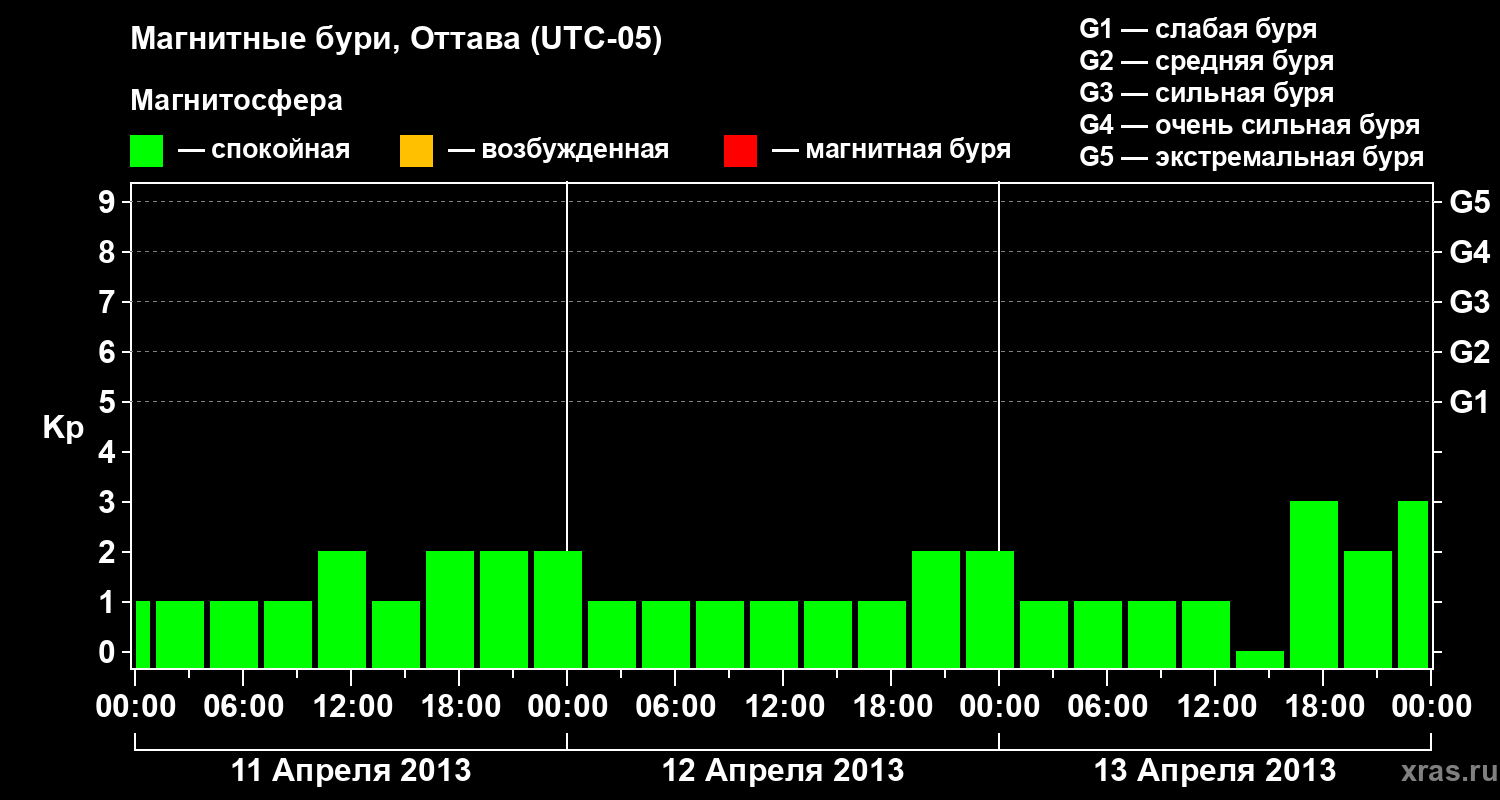1500x800 pixels.
Task: Click the text 'G1 — слабая буря'
Action: coord(1198,29)
